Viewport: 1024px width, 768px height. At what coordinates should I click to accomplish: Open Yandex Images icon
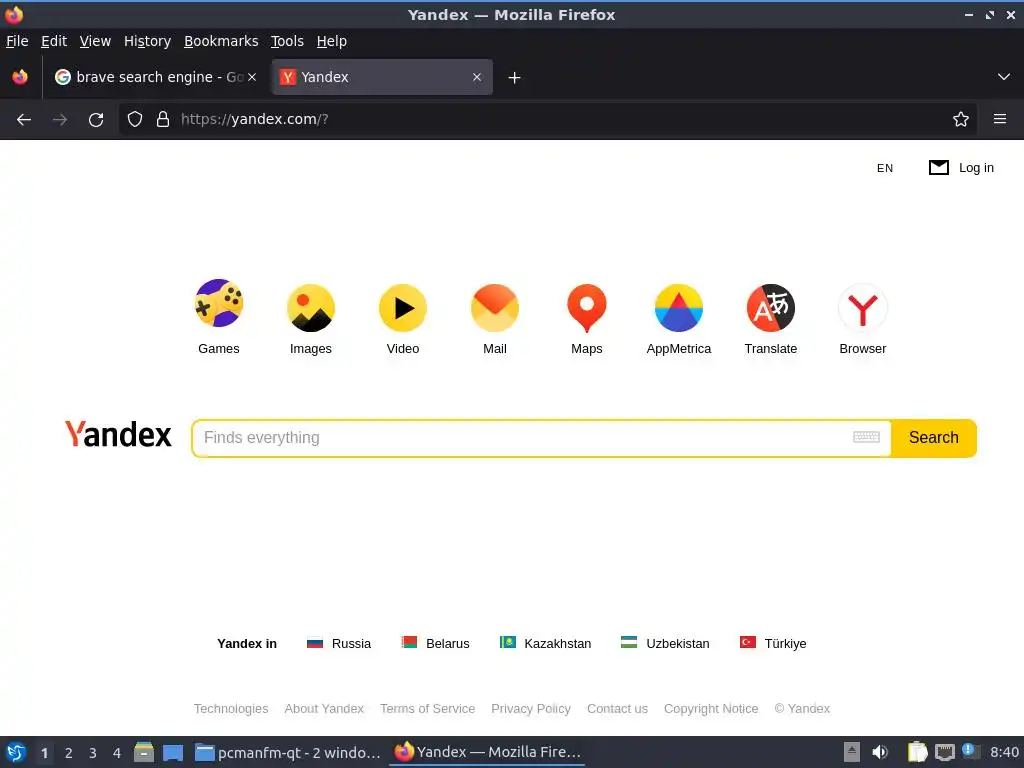[311, 308]
